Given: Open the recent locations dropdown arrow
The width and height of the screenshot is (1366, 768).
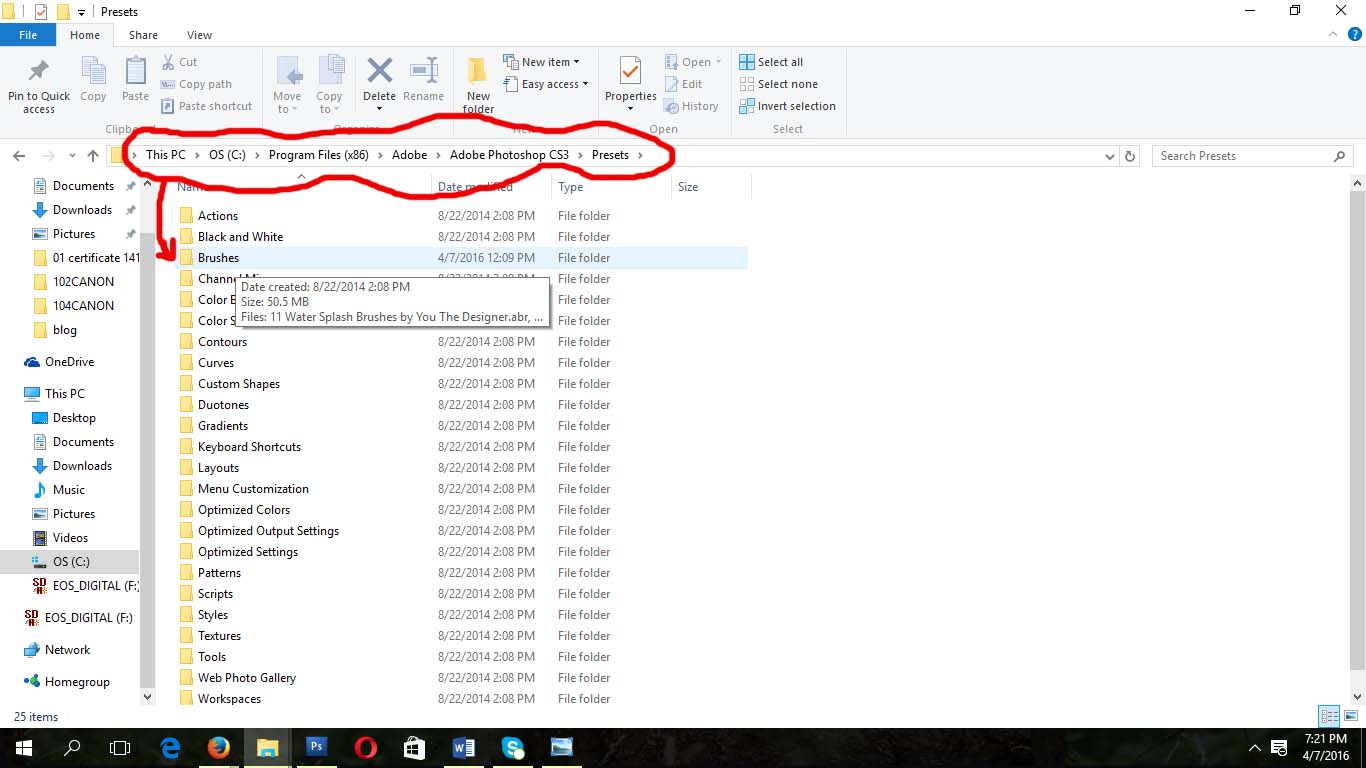Looking at the screenshot, I should tap(72, 156).
